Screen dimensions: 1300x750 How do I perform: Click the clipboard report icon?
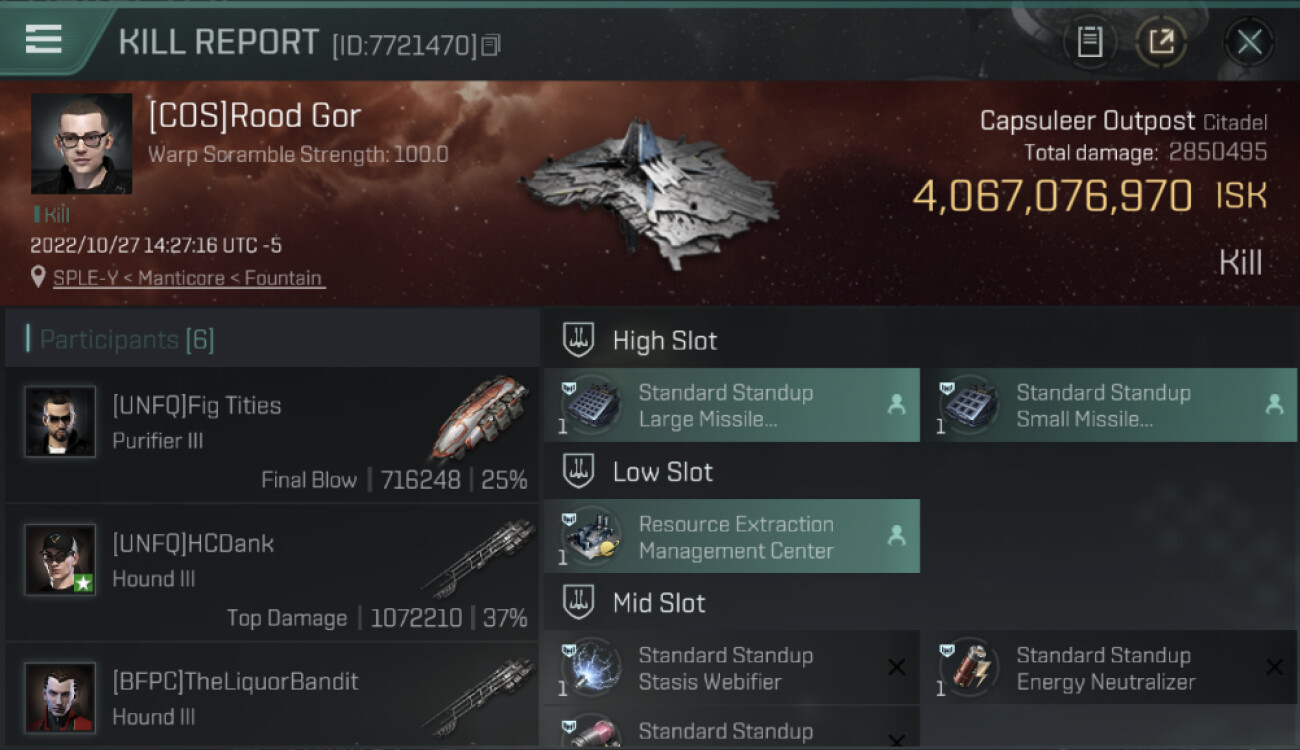coord(1090,42)
